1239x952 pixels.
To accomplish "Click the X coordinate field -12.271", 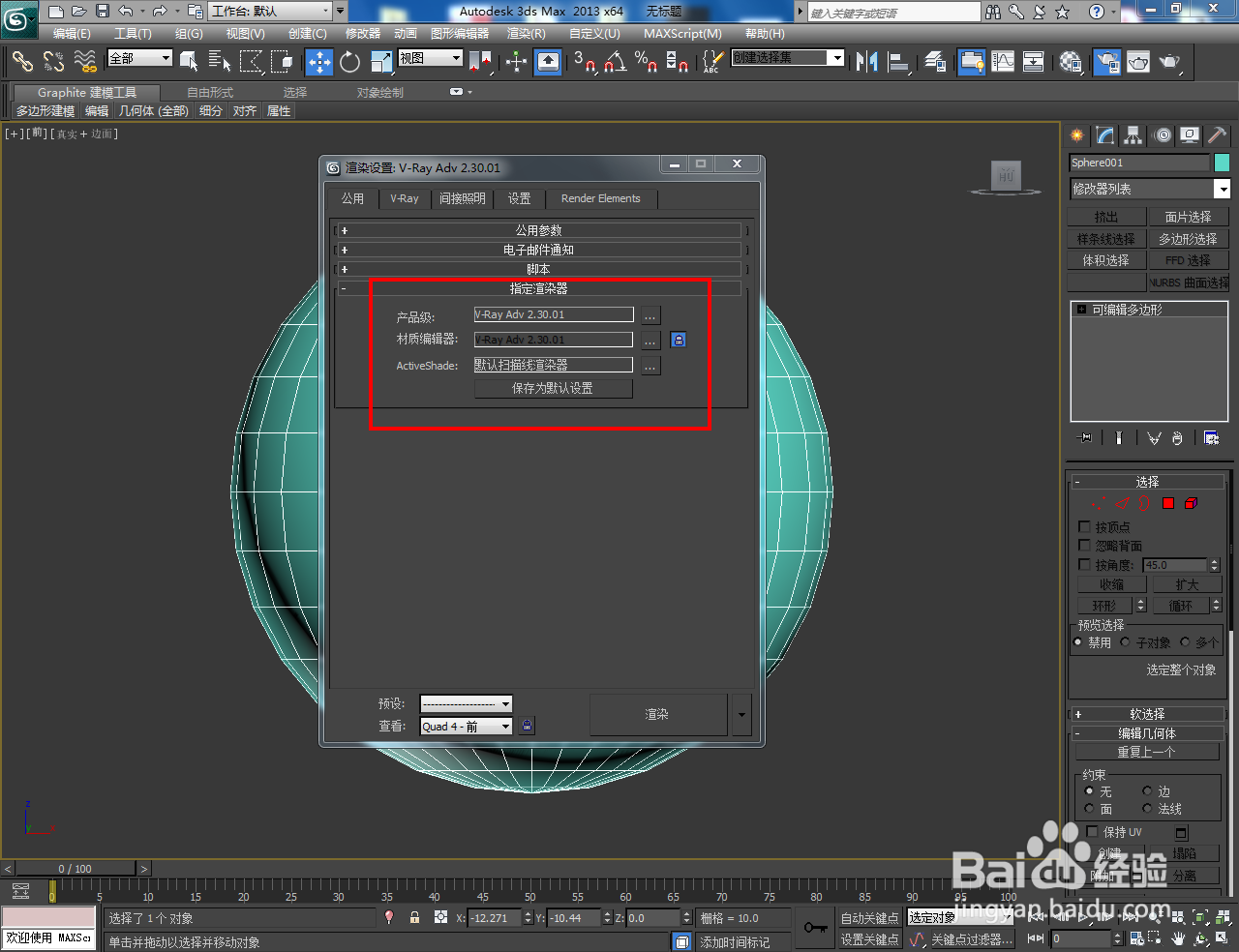I will (495, 918).
